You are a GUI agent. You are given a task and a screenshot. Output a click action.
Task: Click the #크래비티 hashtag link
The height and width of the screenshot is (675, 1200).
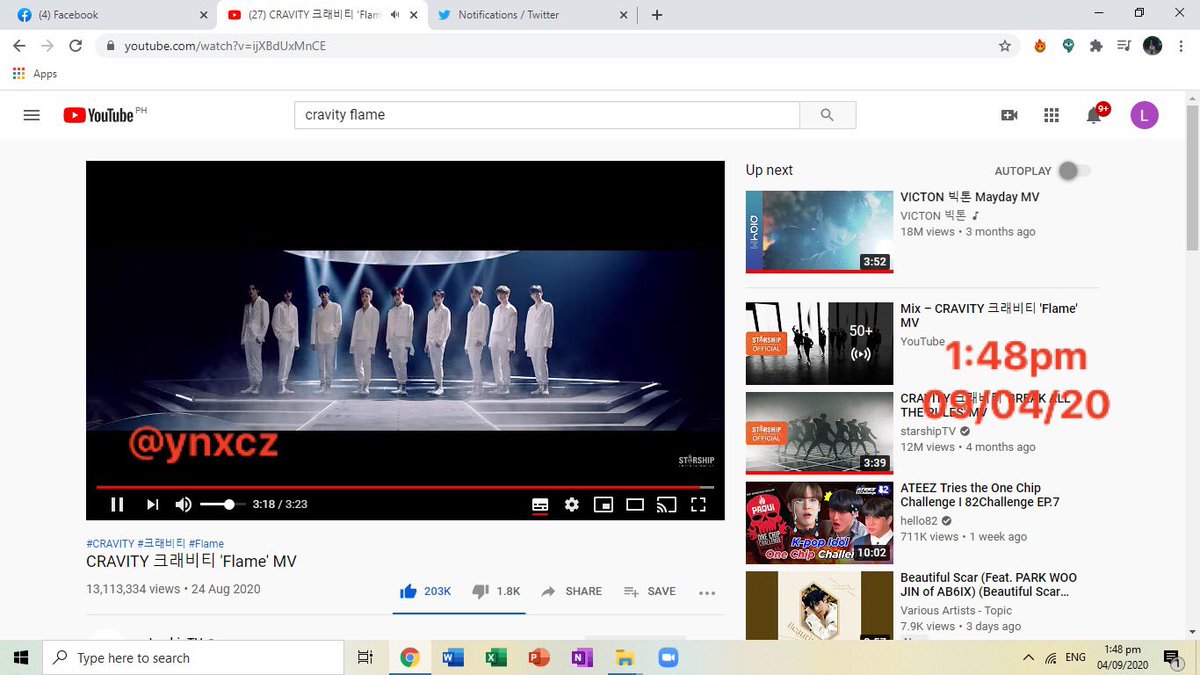pyautogui.click(x=161, y=544)
